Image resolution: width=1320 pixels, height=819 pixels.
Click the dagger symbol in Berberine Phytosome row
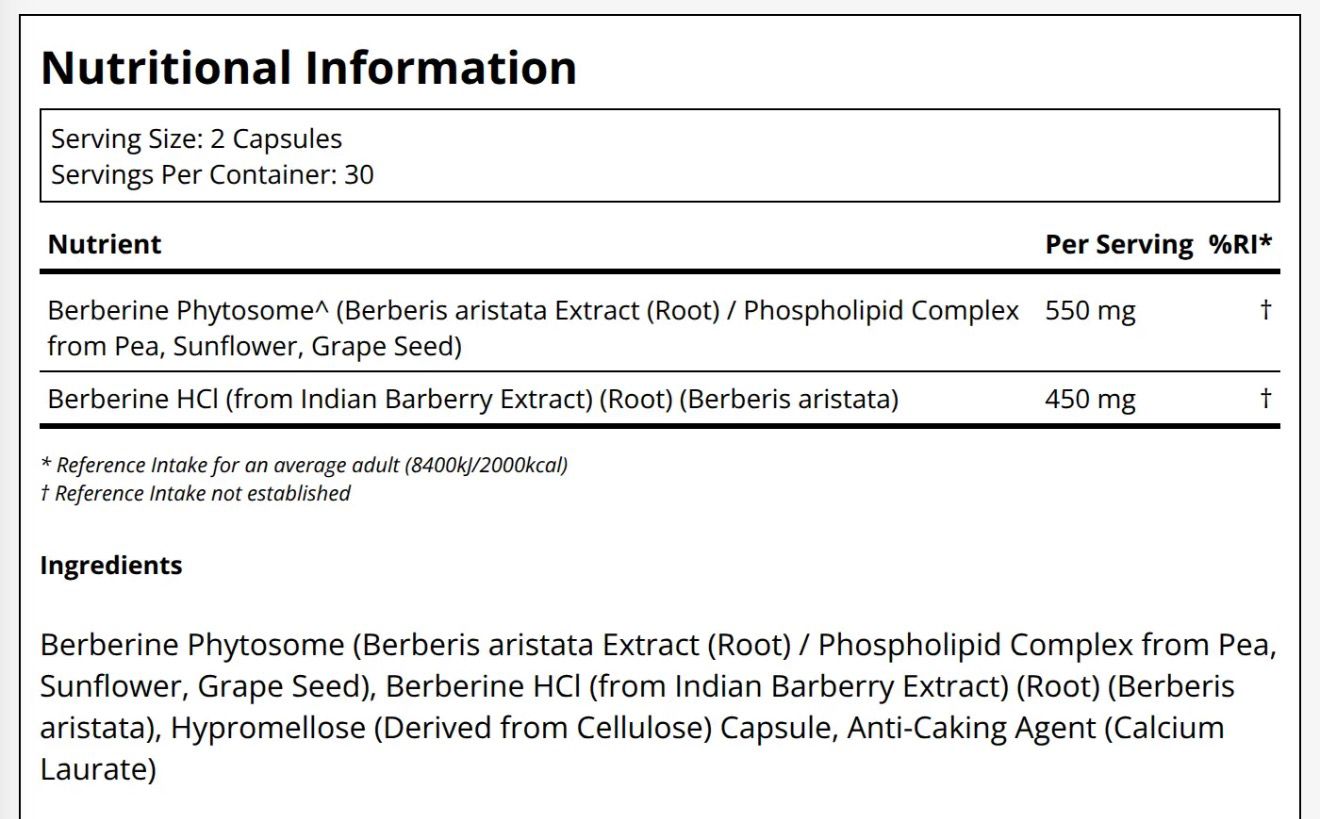coord(1265,311)
